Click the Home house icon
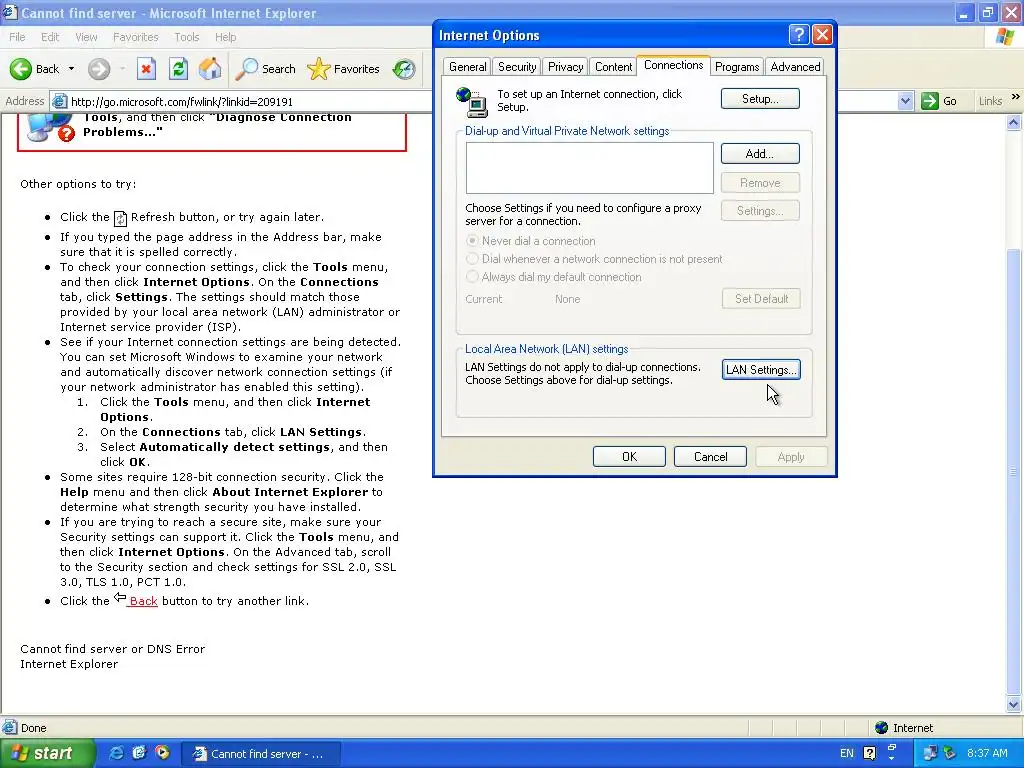Screen dimensions: 1024x768 click(210, 69)
